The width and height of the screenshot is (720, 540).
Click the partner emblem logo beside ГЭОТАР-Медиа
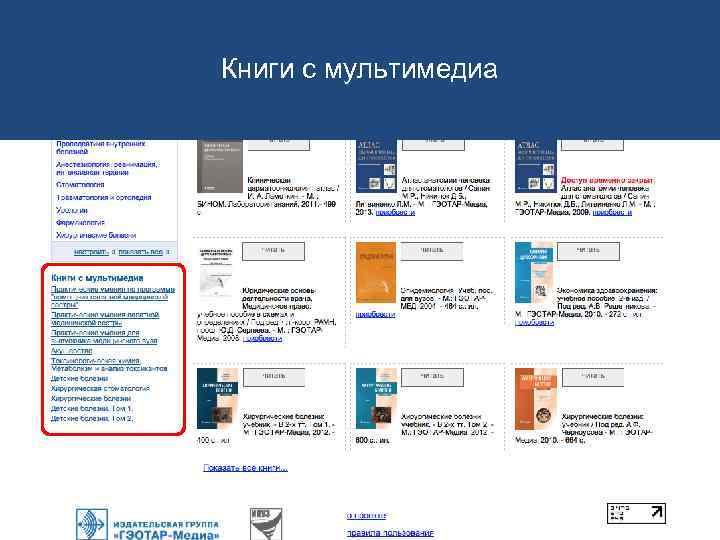click(265, 524)
